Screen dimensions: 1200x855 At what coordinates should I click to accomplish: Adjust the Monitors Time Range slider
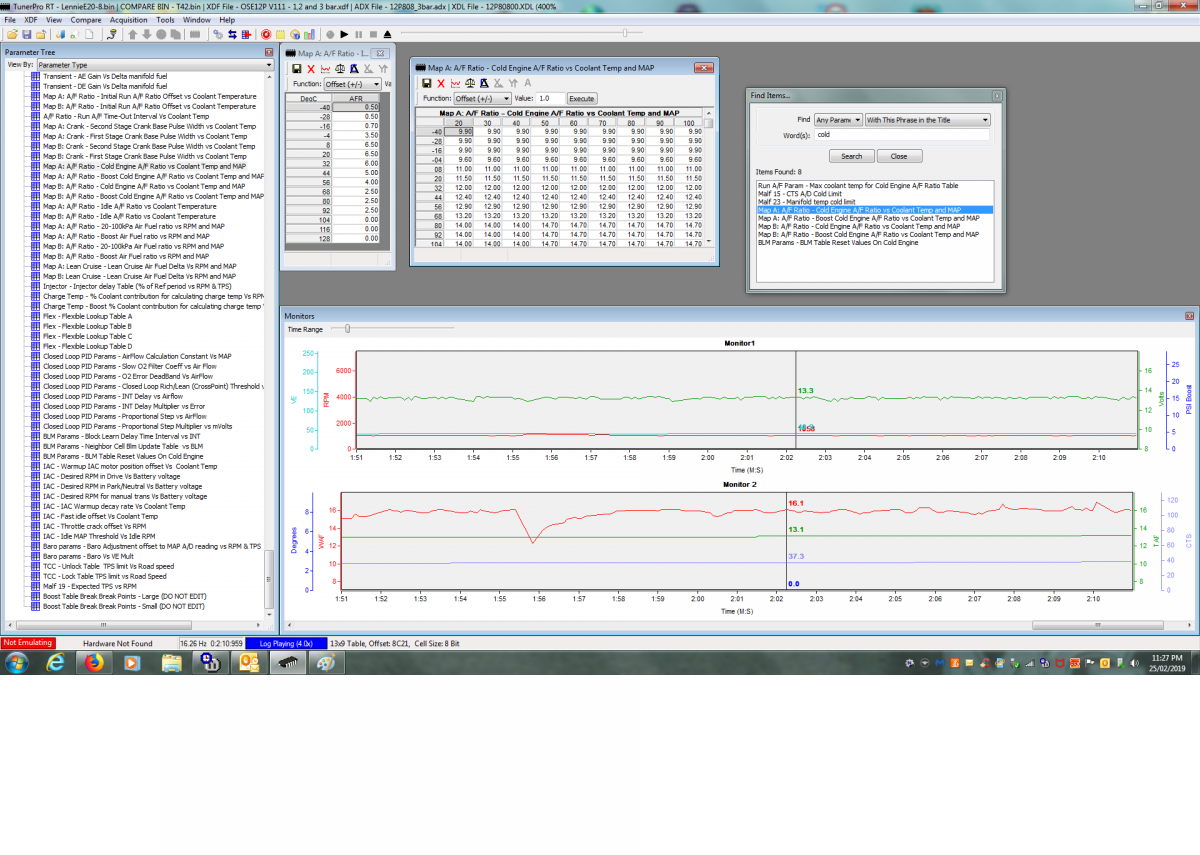(346, 329)
